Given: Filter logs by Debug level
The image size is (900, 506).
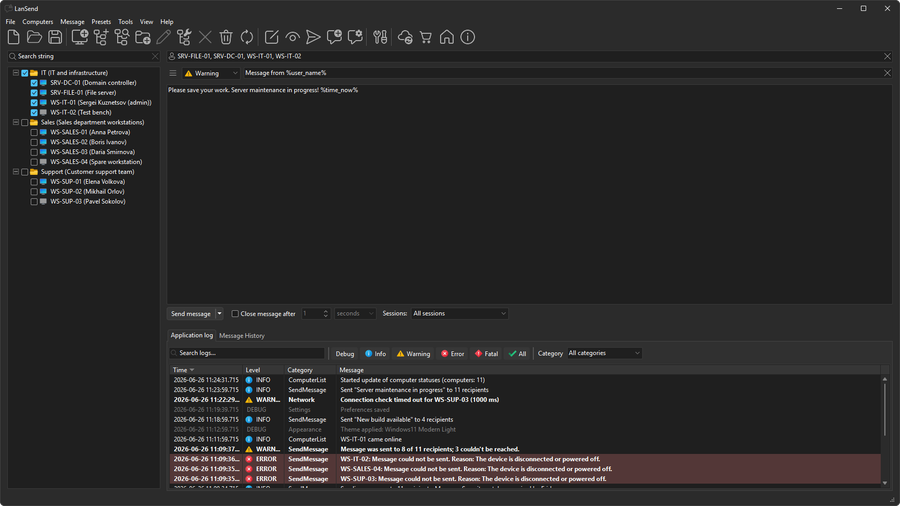Looking at the screenshot, I should (x=344, y=353).
